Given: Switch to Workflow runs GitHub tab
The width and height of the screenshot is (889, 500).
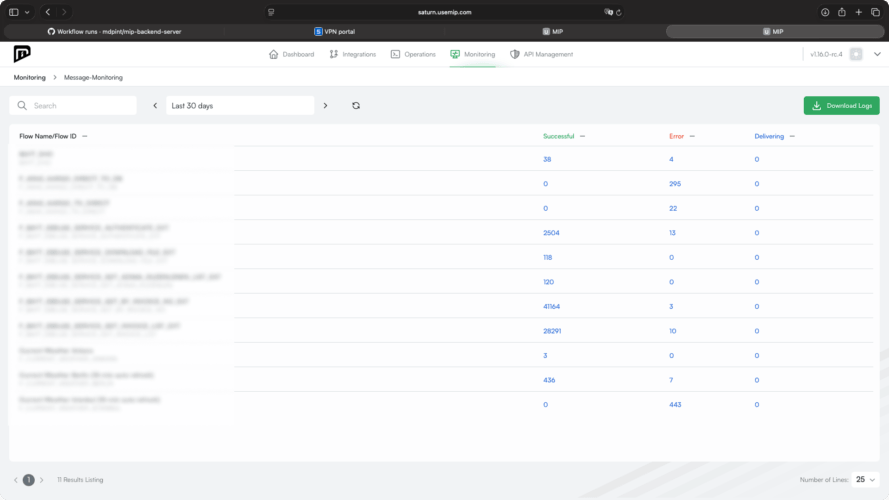Looking at the screenshot, I should coord(115,32).
